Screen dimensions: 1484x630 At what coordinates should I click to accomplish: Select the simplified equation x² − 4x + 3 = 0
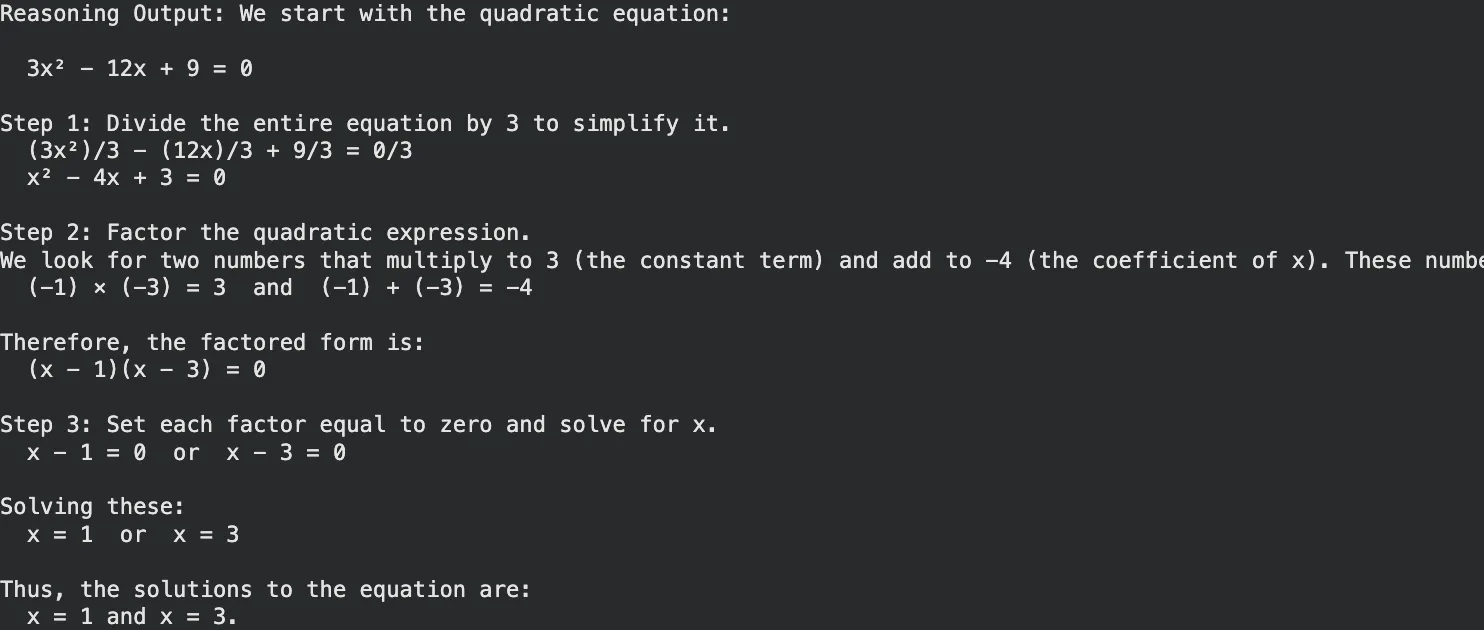coord(126,178)
